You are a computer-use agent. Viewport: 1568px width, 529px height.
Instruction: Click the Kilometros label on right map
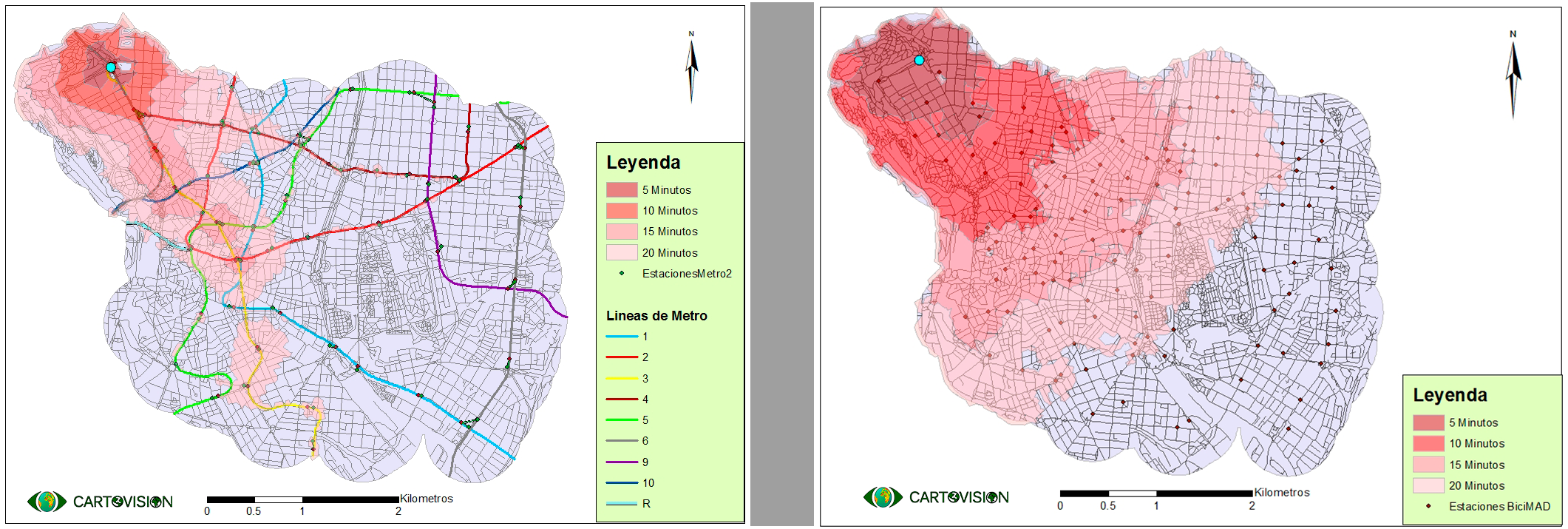[1281, 492]
